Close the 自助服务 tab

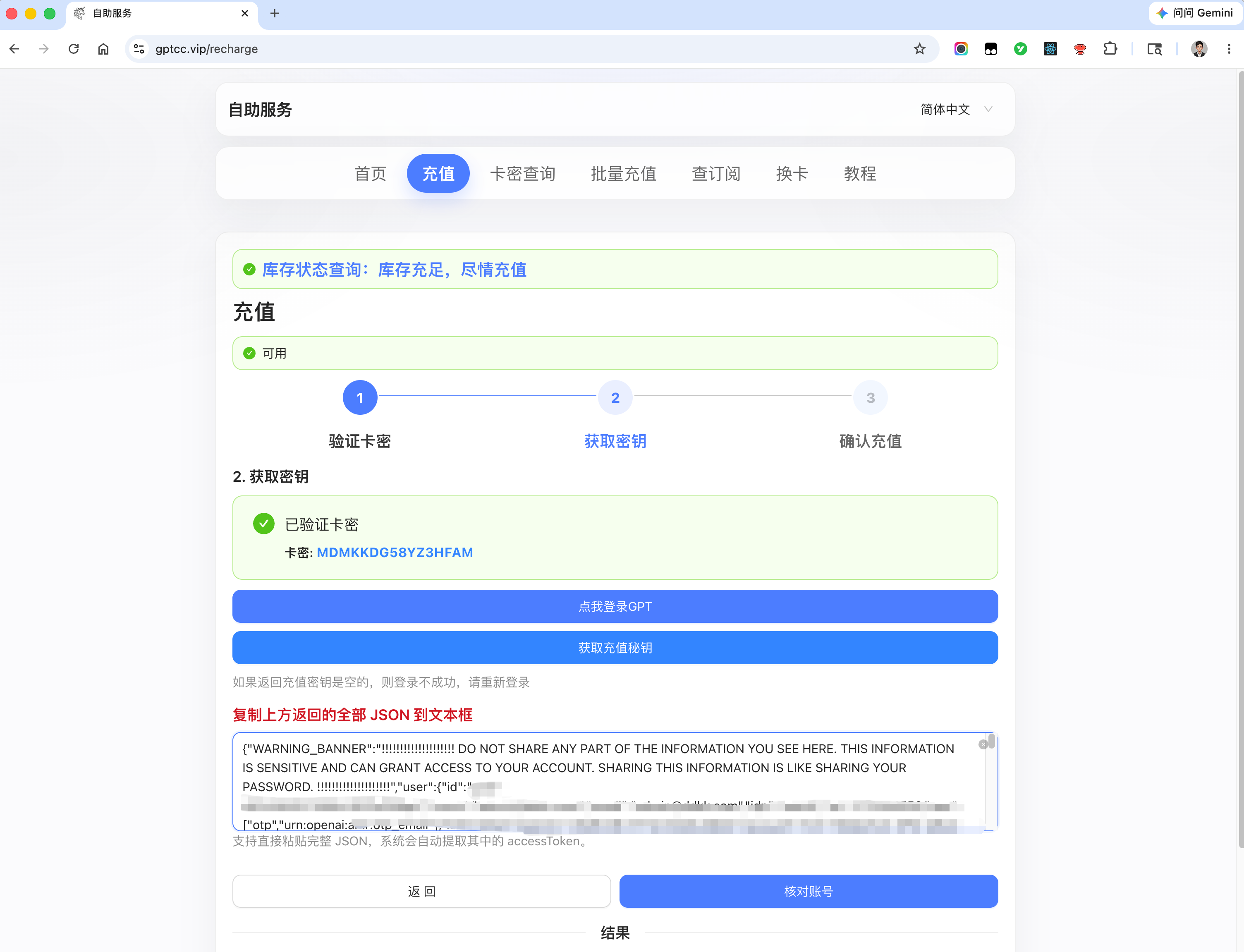coord(245,13)
